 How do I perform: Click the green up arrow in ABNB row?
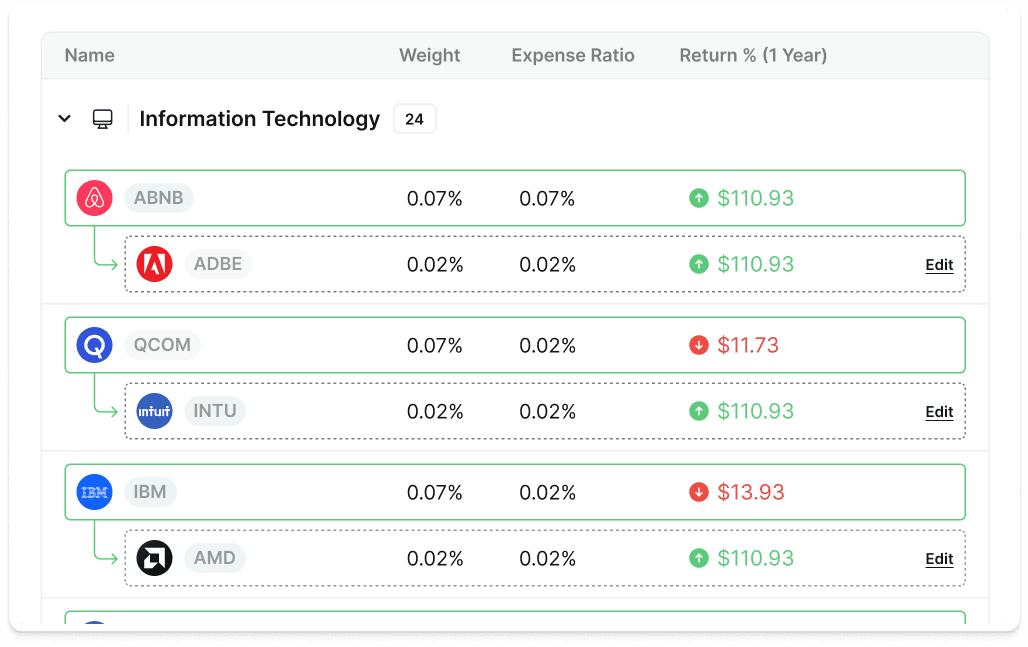tap(699, 198)
